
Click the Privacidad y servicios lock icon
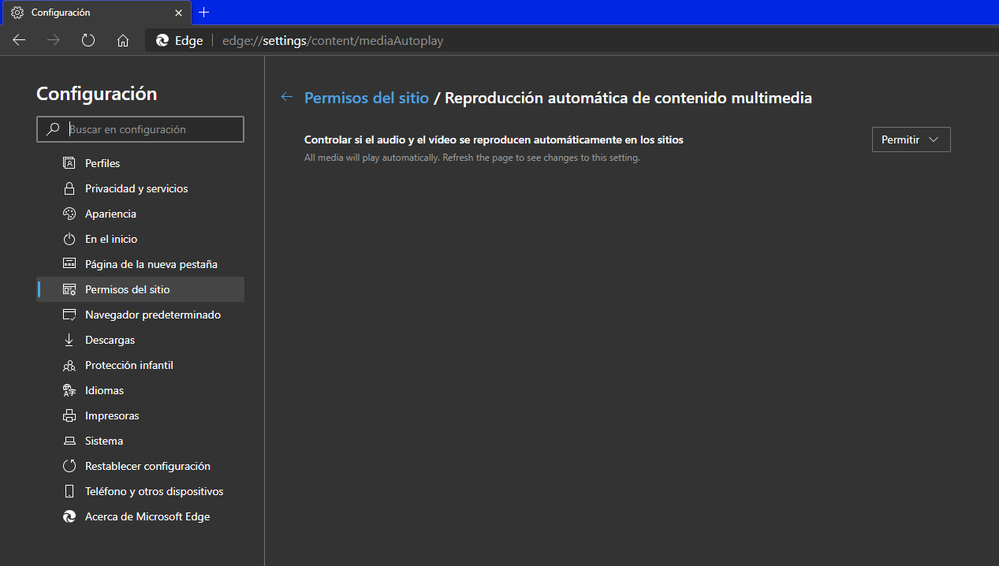[69, 188]
